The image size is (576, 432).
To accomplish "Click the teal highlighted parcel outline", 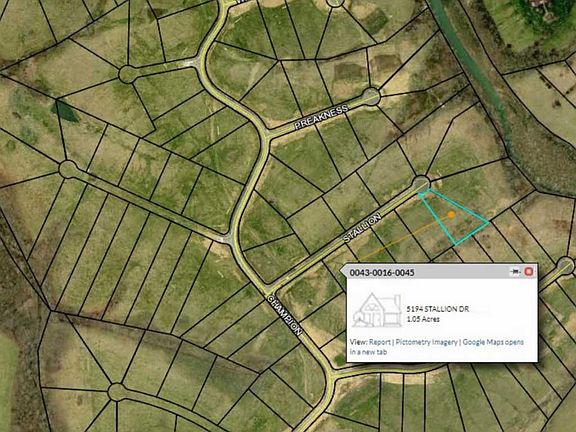I will (454, 217).
